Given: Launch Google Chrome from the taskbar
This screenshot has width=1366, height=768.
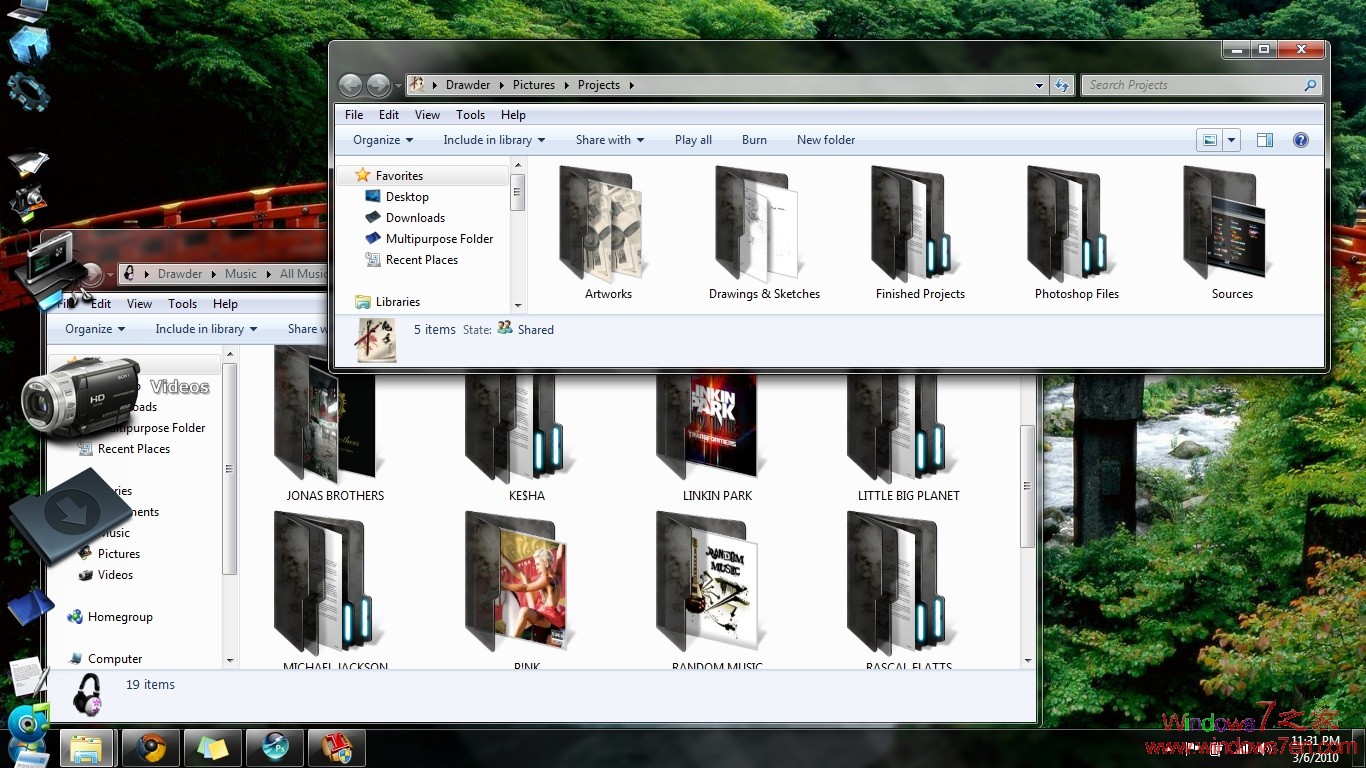Looking at the screenshot, I should click(150, 747).
